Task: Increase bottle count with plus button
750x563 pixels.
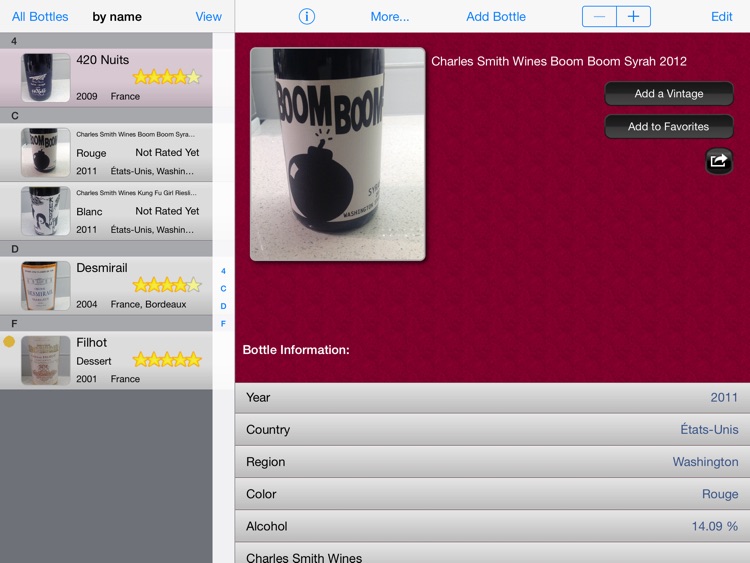Action: [633, 17]
